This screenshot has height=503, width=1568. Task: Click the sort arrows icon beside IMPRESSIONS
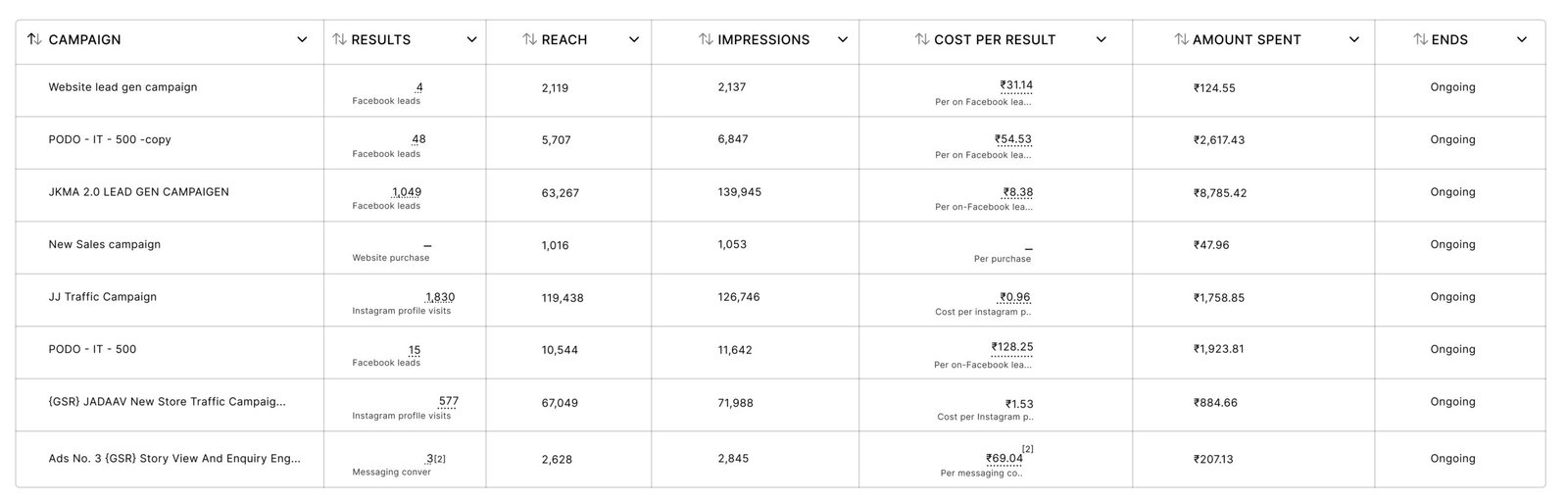click(x=706, y=39)
